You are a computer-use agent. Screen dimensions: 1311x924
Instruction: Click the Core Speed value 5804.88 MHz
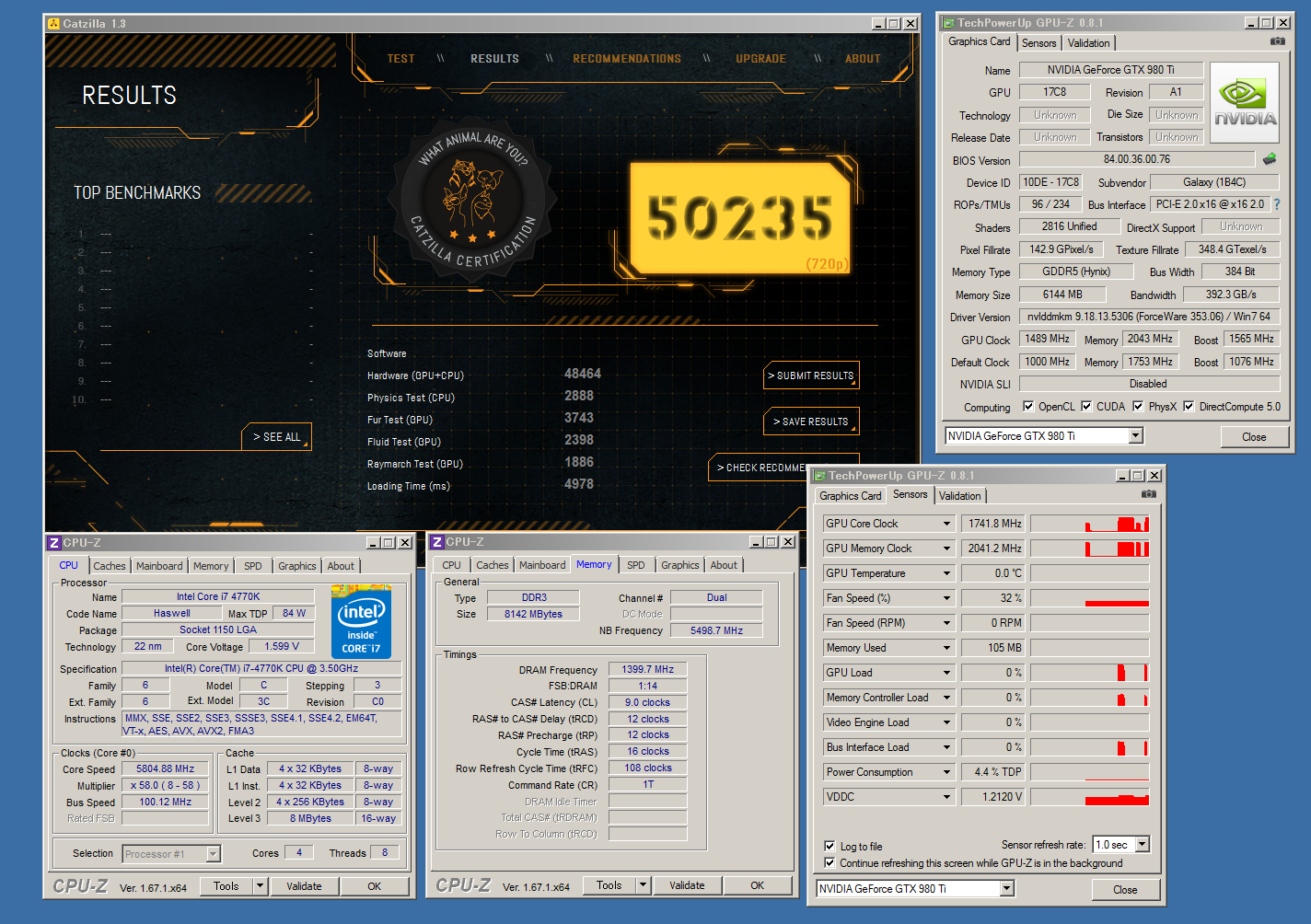tap(166, 768)
